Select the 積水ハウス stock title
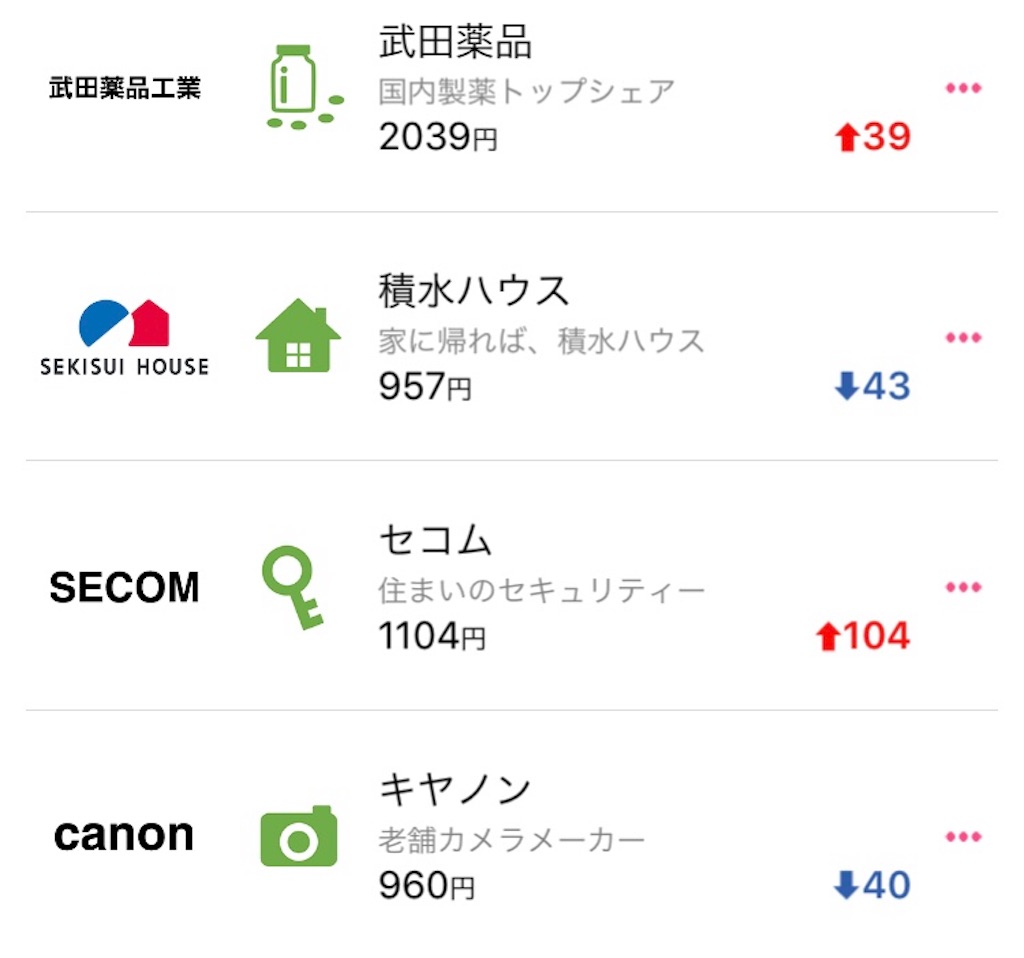 474,291
